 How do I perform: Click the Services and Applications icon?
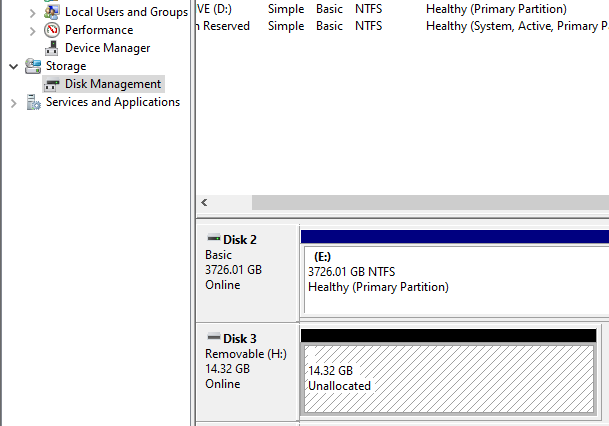click(x=33, y=102)
